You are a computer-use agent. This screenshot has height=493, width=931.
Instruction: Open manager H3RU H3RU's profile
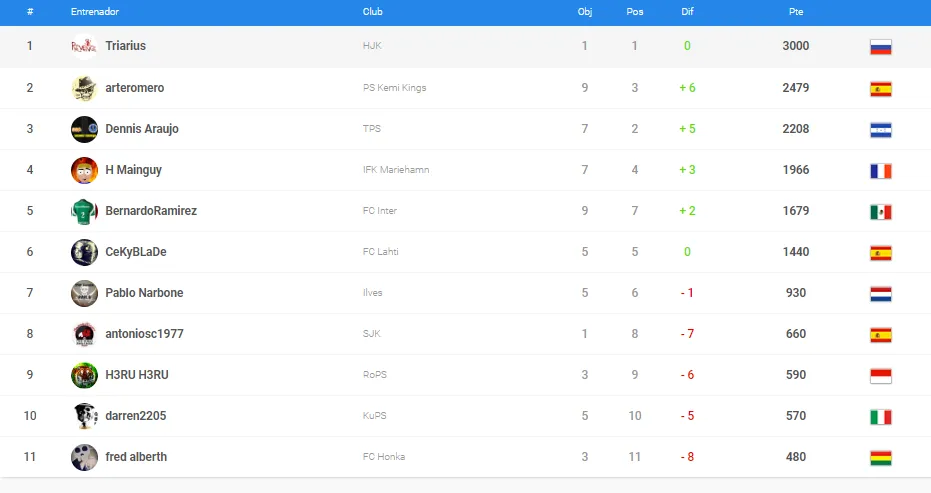[137, 375]
